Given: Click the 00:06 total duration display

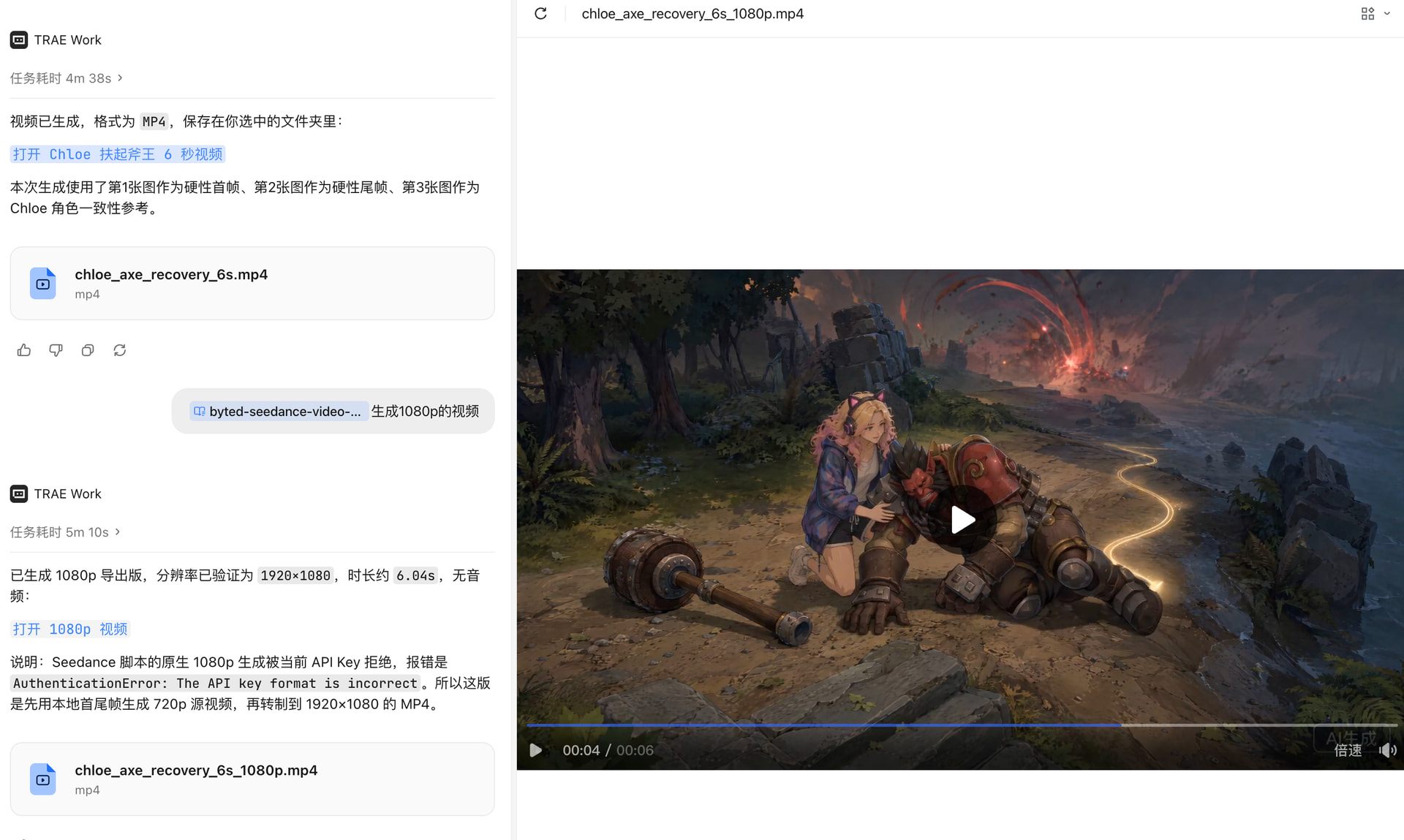Looking at the screenshot, I should pyautogui.click(x=635, y=750).
